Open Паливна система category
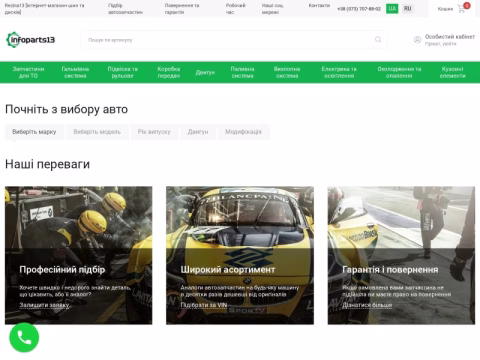 click(242, 72)
